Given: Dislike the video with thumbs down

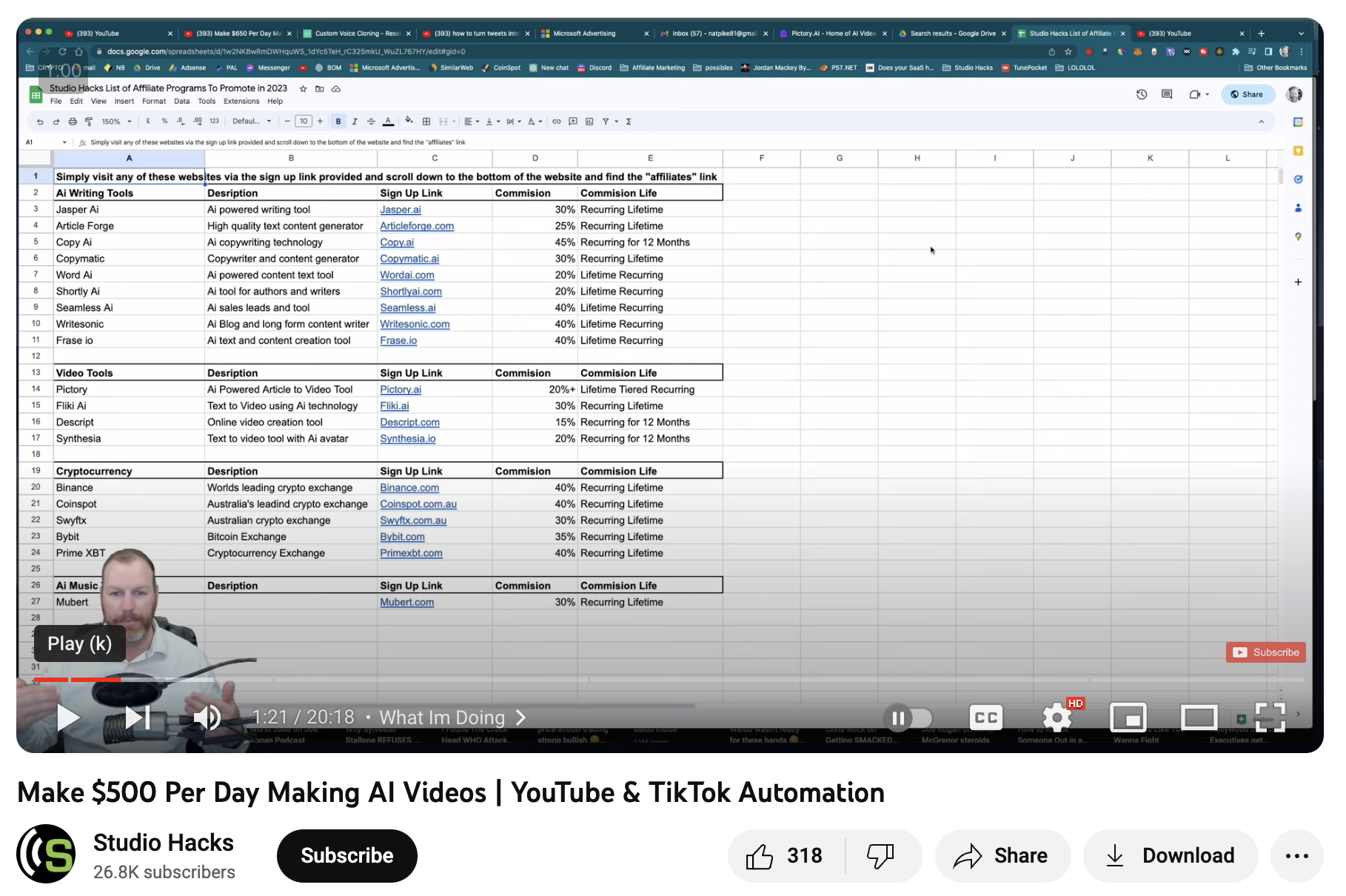Looking at the screenshot, I should [x=881, y=856].
